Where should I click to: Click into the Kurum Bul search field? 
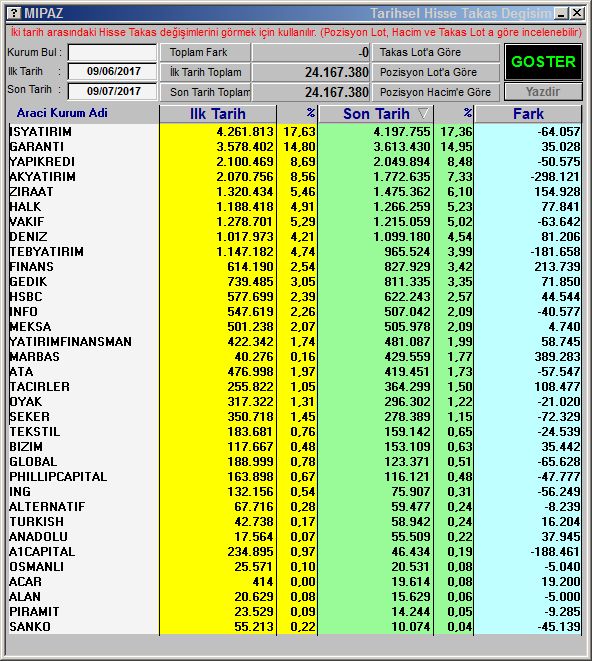112,52
